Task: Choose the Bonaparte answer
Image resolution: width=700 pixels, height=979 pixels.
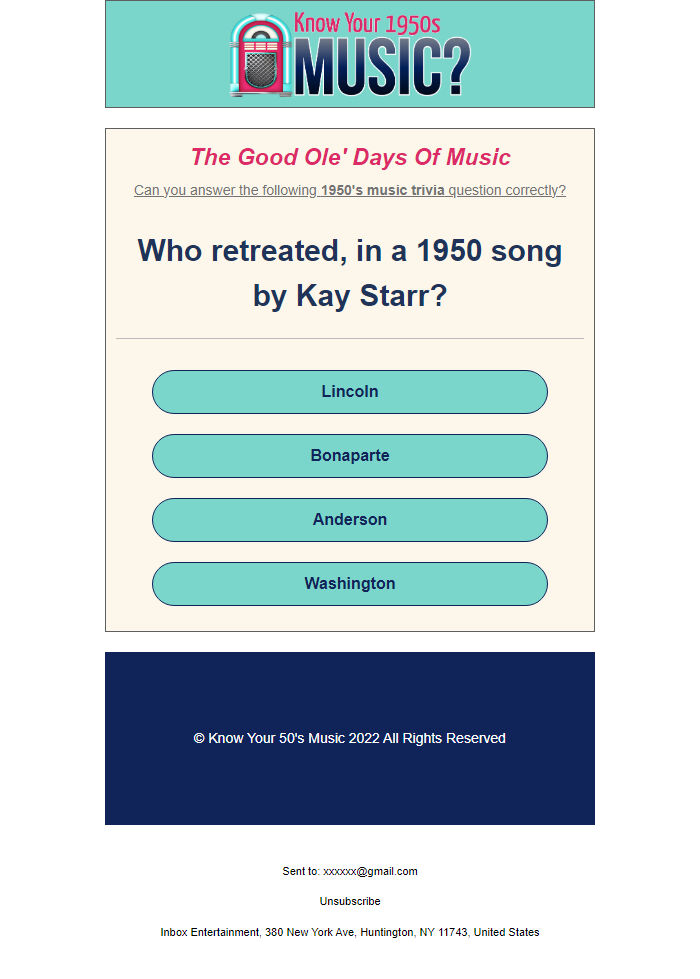Action: 350,456
